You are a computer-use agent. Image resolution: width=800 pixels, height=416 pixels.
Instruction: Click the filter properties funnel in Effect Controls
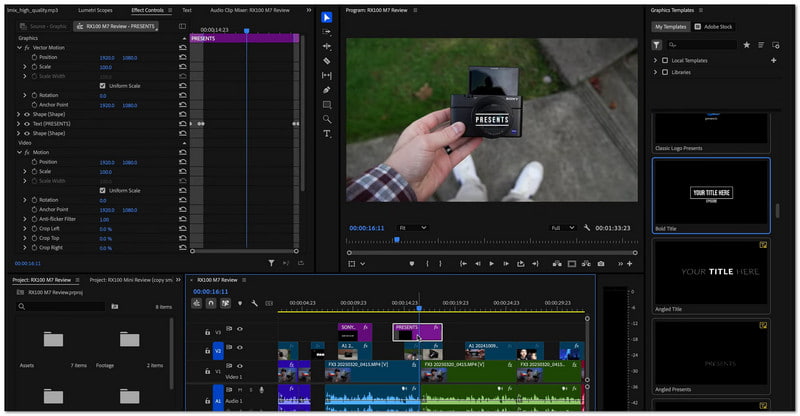click(x=271, y=263)
